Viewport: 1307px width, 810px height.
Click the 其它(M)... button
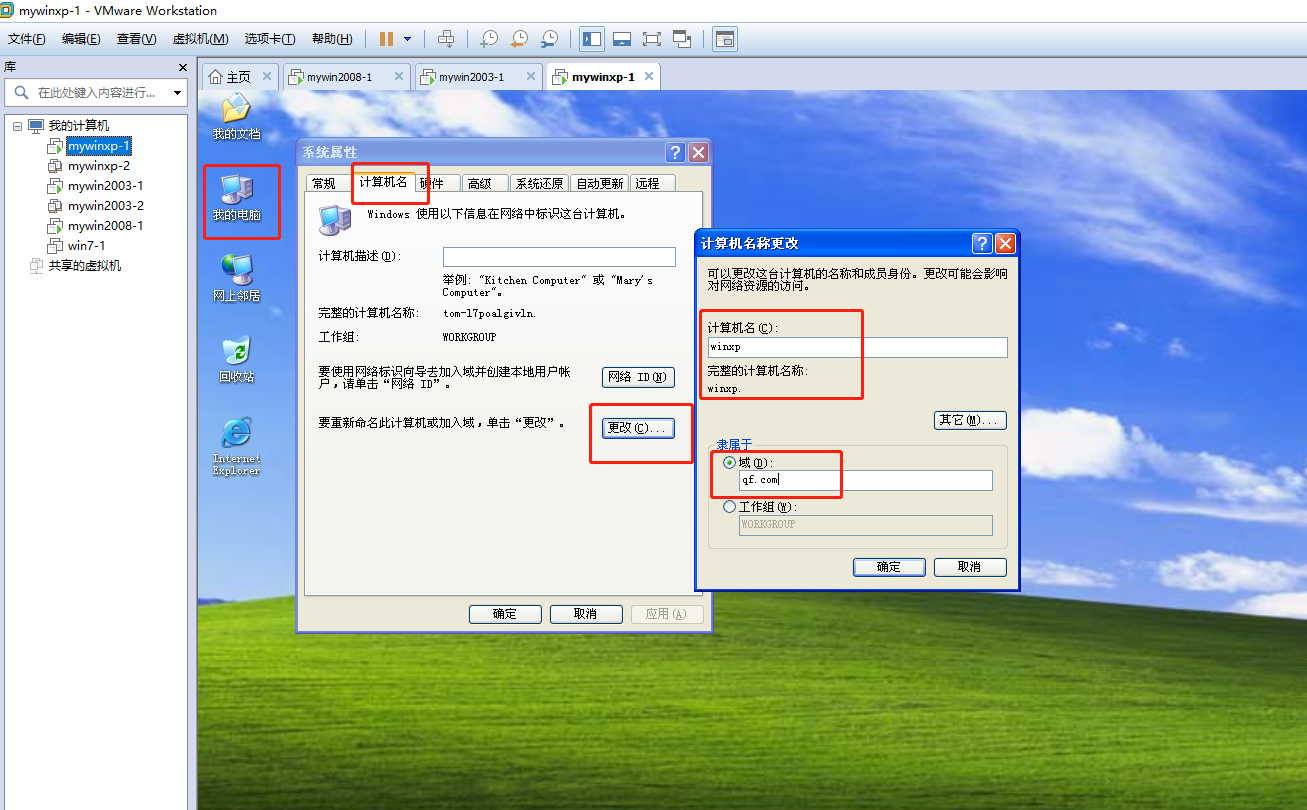(x=970, y=420)
